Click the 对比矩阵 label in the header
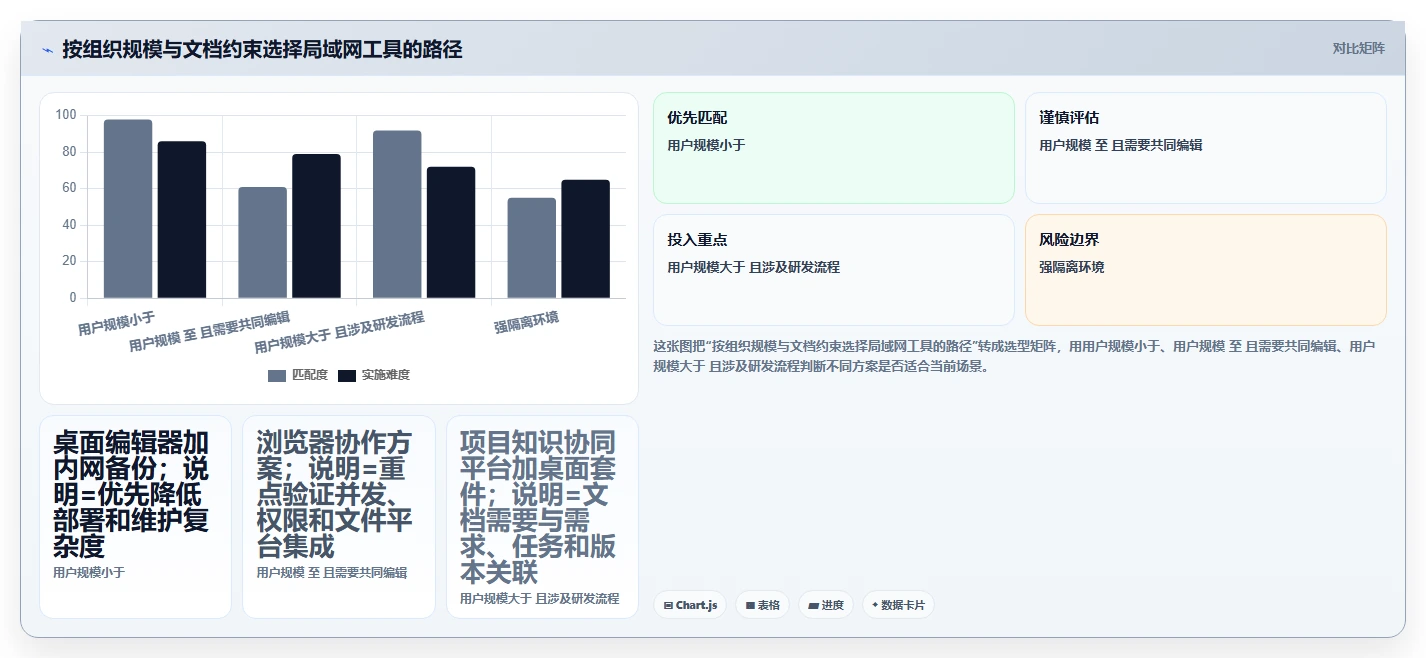The image size is (1426, 658). pyautogui.click(x=1358, y=48)
